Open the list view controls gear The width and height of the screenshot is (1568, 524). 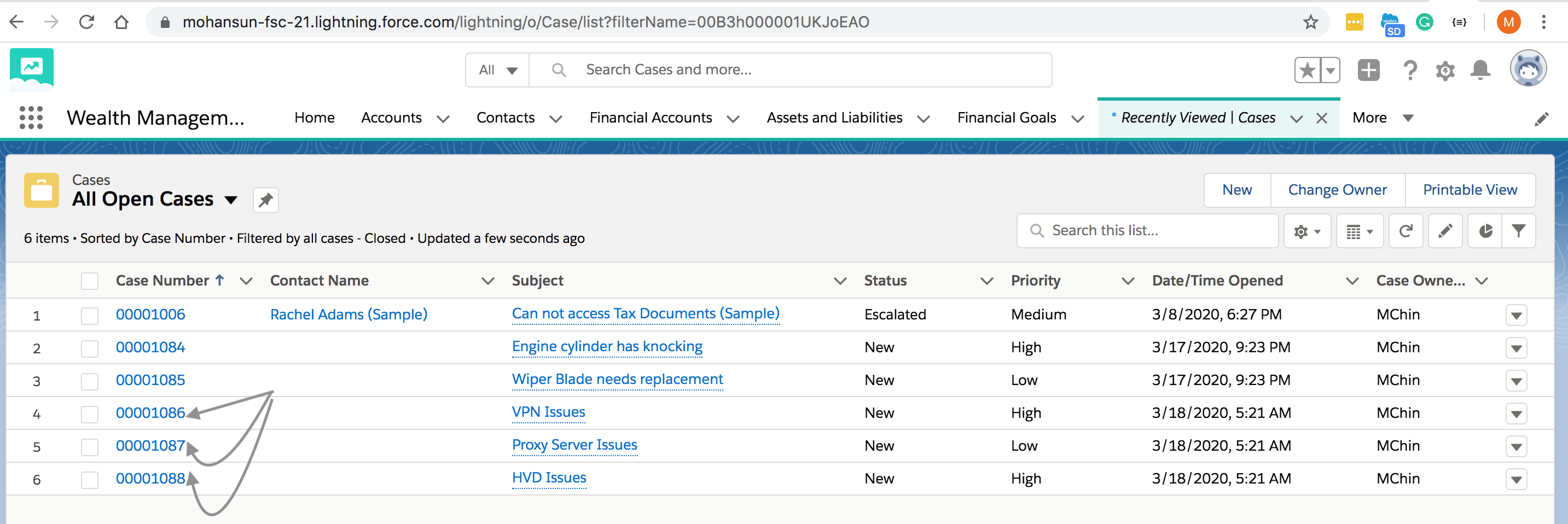1306,231
